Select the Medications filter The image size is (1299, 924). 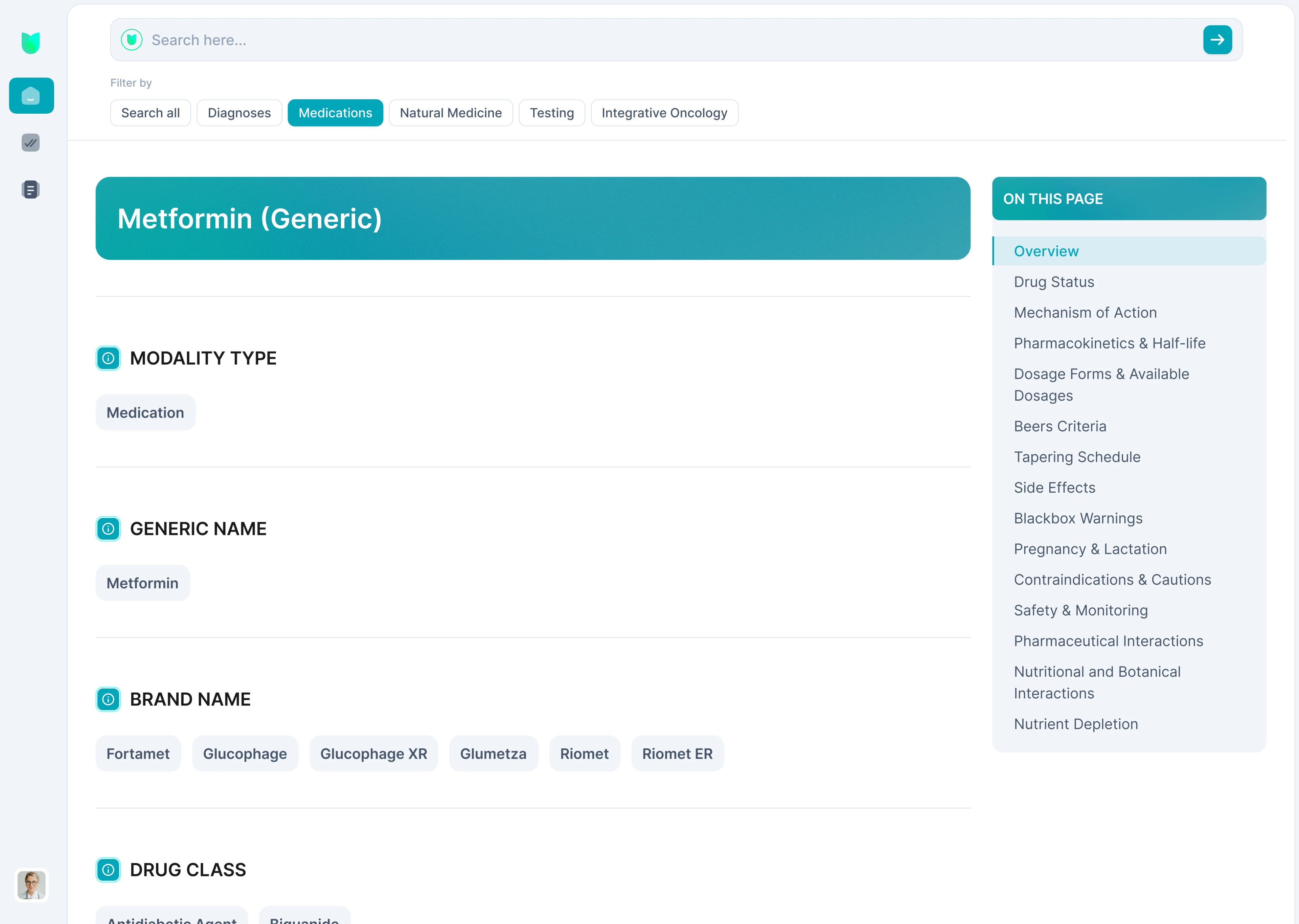click(336, 113)
